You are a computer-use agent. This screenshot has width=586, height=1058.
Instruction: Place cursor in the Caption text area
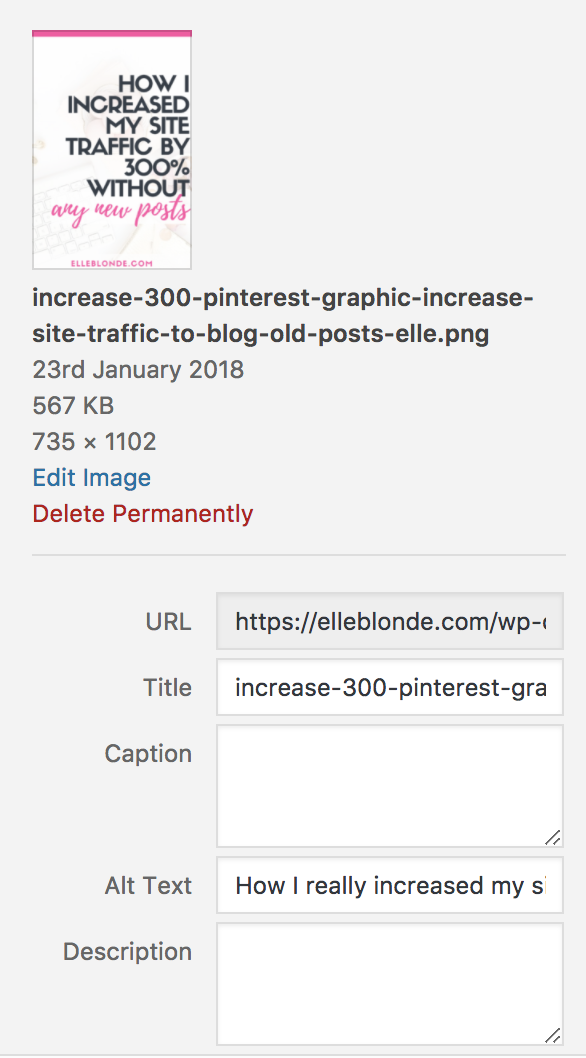coord(390,786)
